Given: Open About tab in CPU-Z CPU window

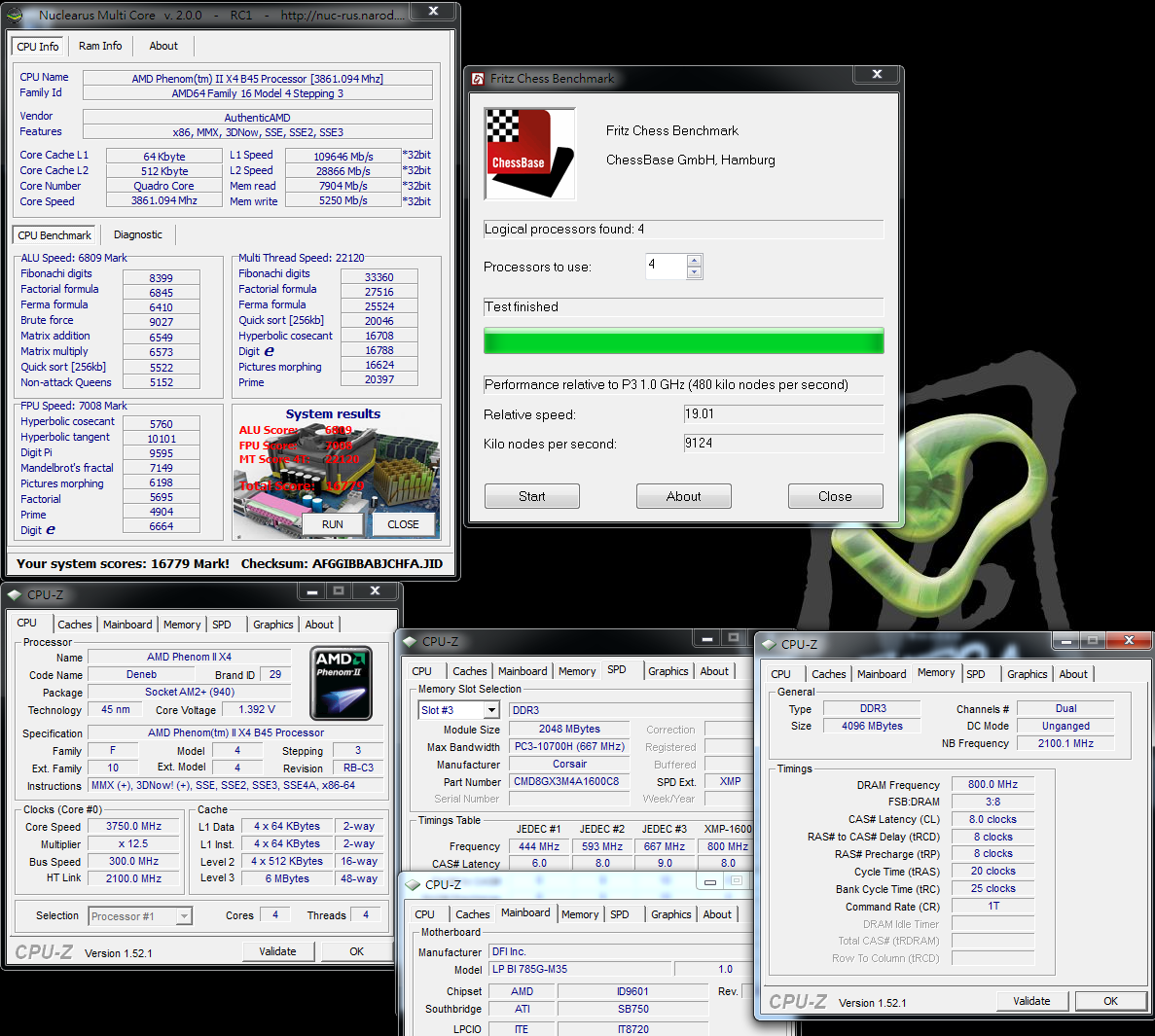Looking at the screenshot, I should 319,625.
